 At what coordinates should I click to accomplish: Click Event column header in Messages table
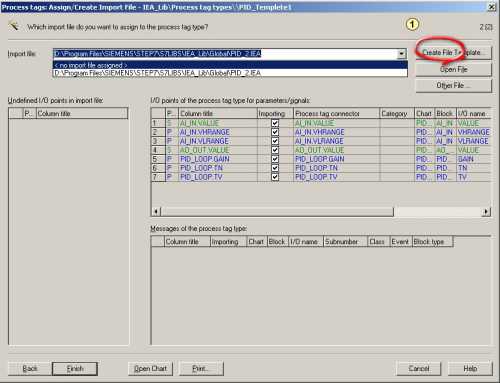(x=401, y=242)
